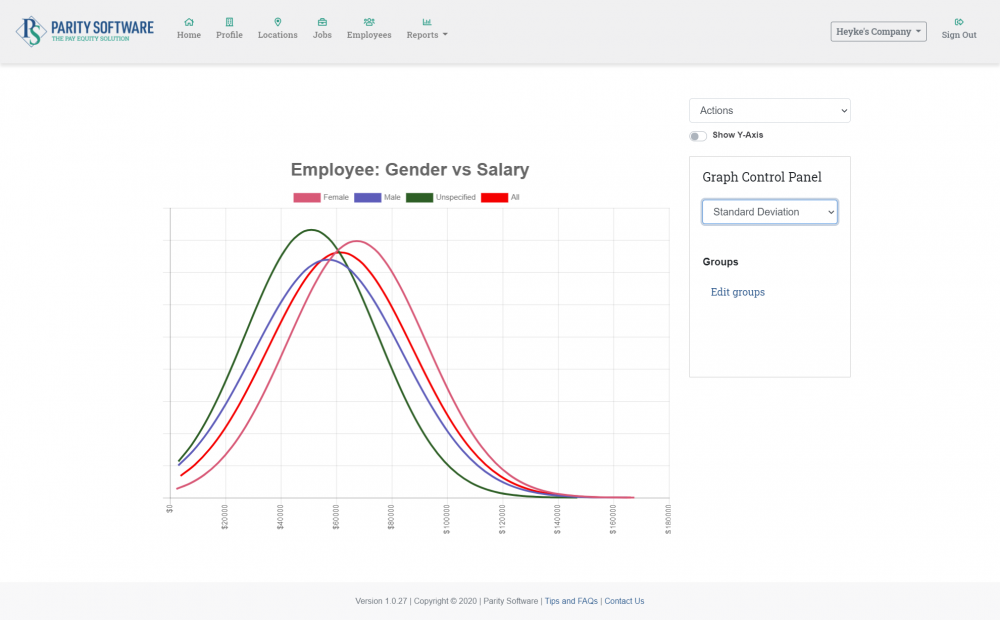The height and width of the screenshot is (620, 1000).
Task: Enable the Show Y-Axis toggle
Action: (697, 135)
